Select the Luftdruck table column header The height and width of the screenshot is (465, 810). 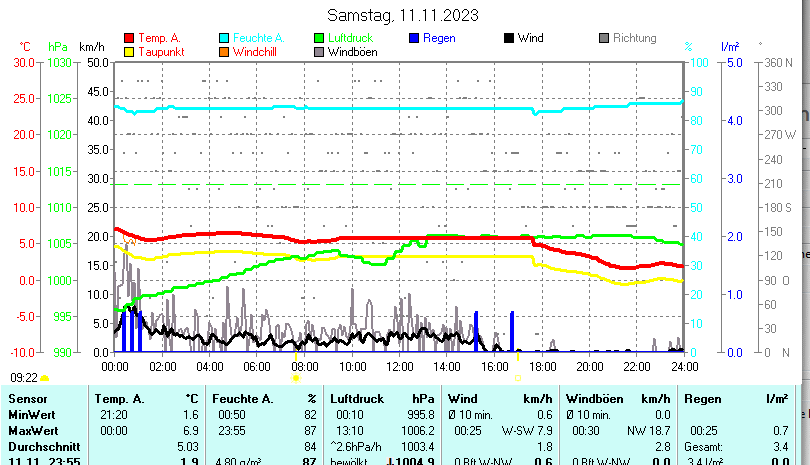pyautogui.click(x=355, y=399)
